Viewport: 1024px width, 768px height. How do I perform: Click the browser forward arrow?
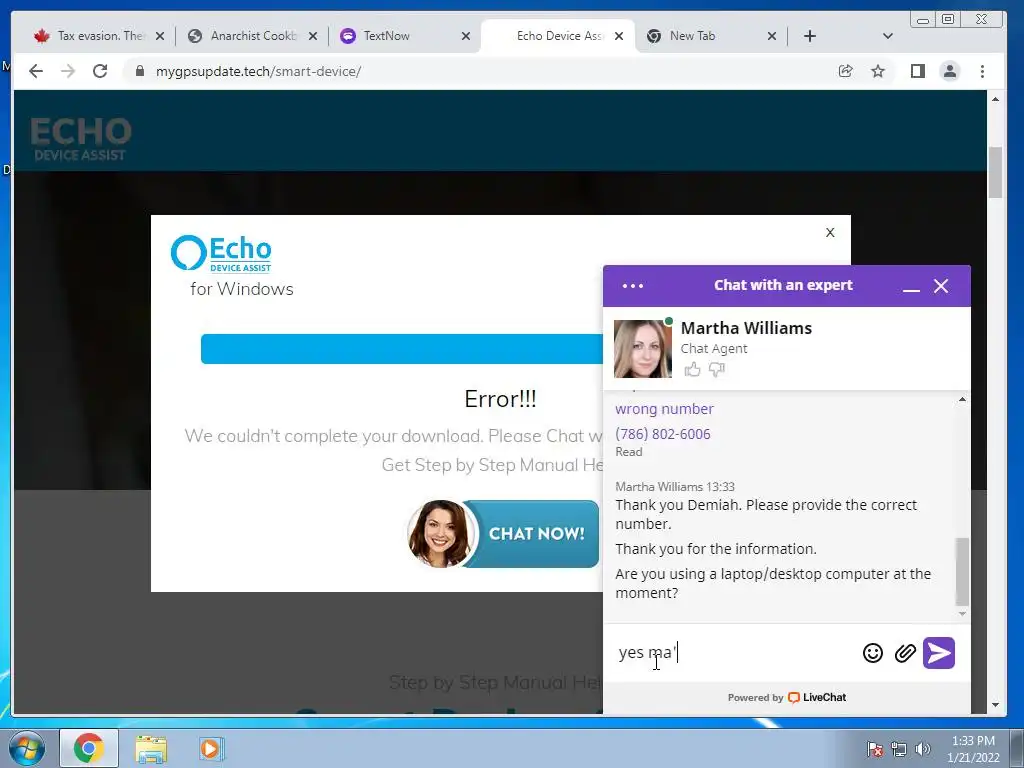click(x=68, y=71)
